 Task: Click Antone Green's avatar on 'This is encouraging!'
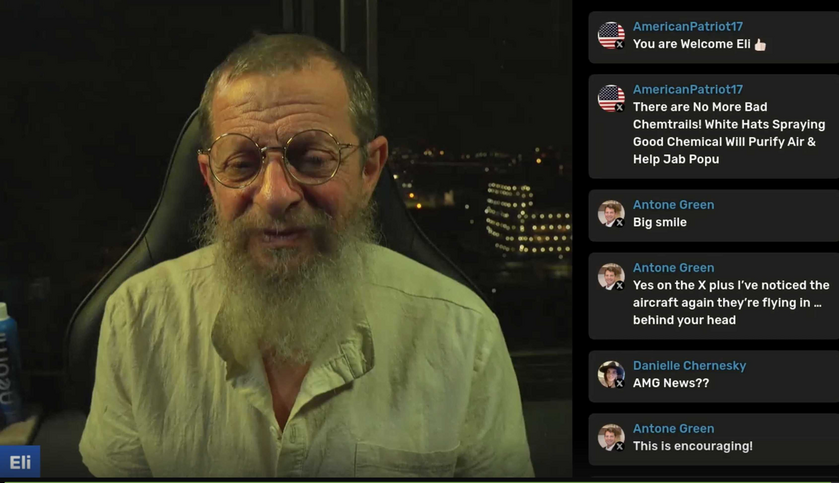(611, 438)
